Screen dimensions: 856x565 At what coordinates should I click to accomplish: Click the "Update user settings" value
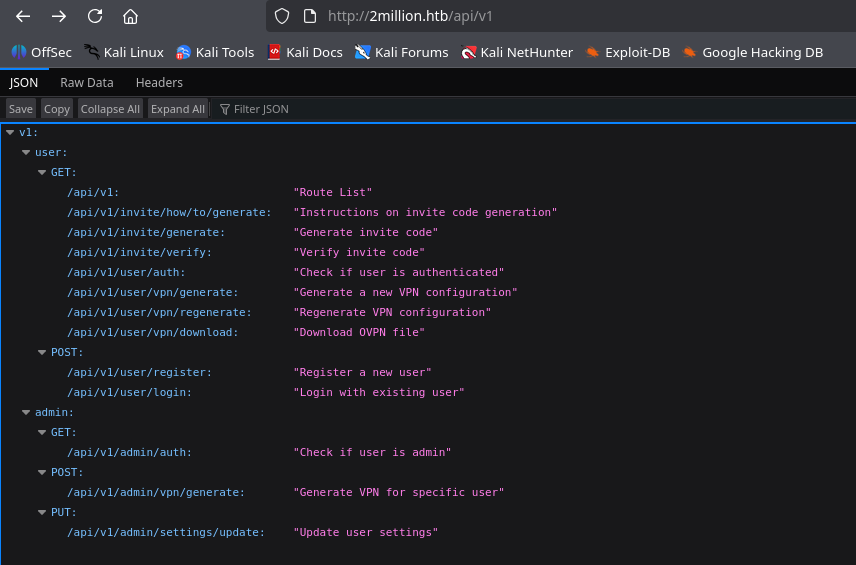[x=366, y=532]
